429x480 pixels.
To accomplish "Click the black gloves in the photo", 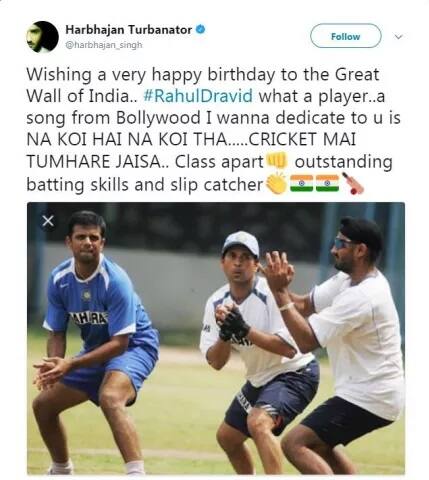I will [233, 323].
